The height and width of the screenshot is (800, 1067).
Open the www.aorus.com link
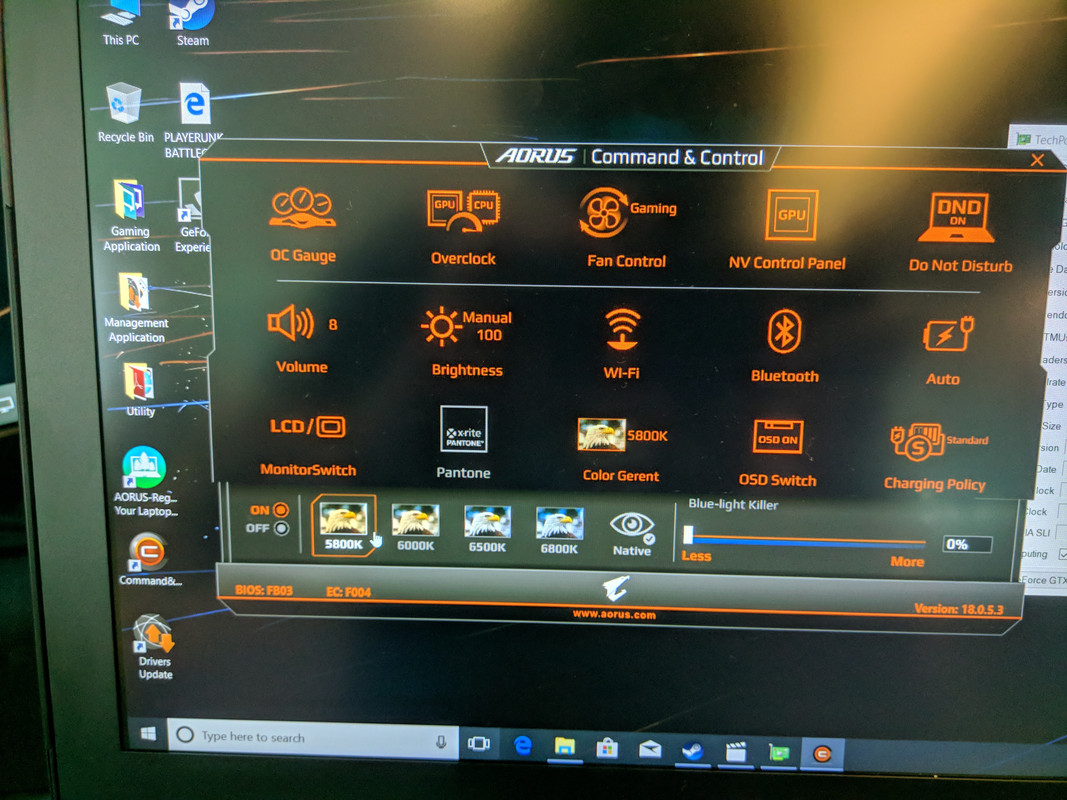click(614, 614)
